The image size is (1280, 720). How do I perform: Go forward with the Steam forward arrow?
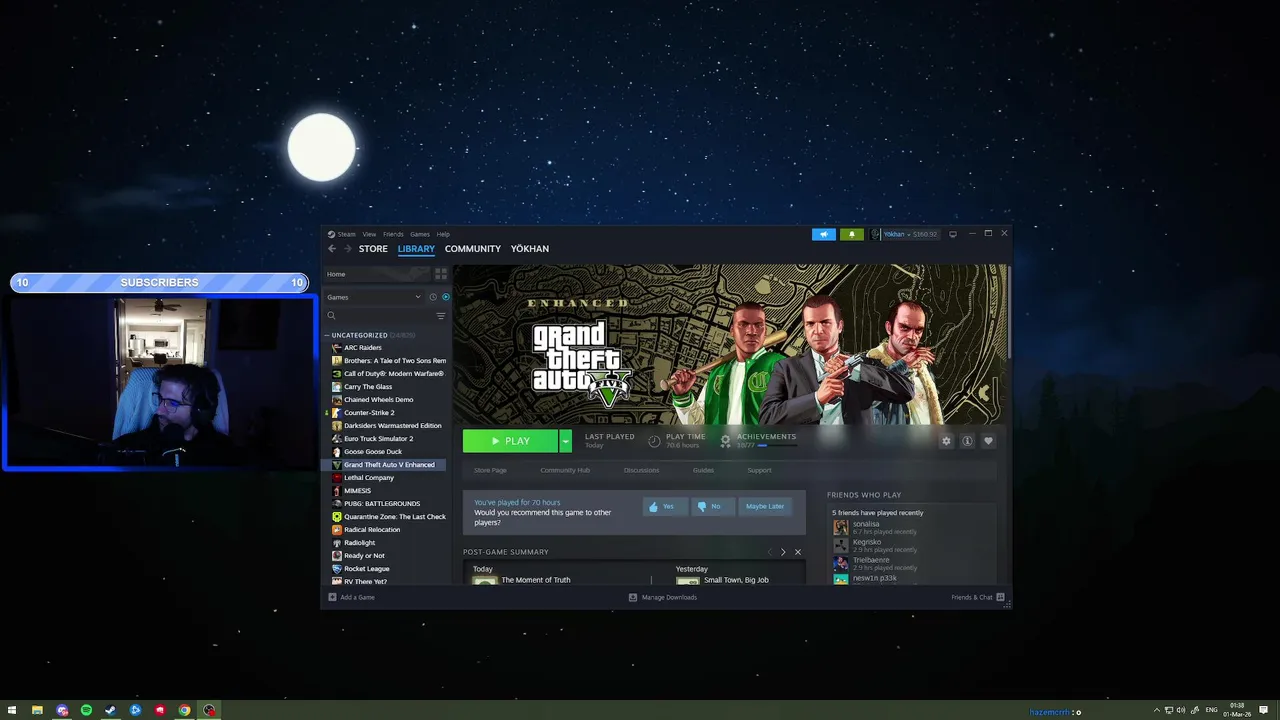click(x=347, y=249)
